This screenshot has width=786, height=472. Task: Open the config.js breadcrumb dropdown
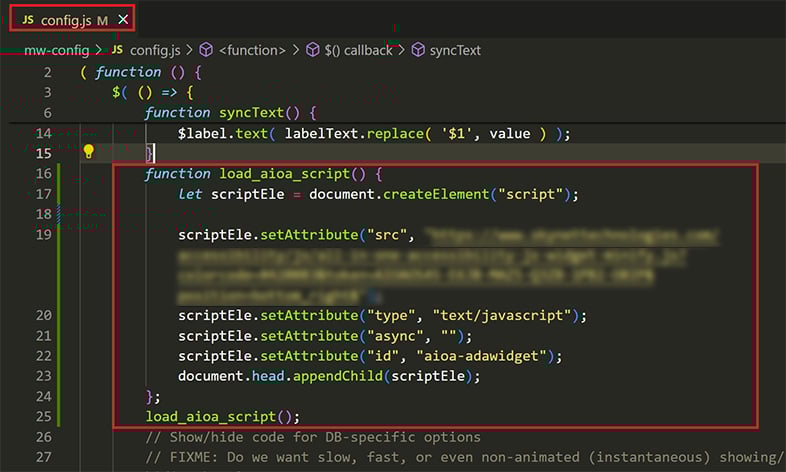point(156,50)
